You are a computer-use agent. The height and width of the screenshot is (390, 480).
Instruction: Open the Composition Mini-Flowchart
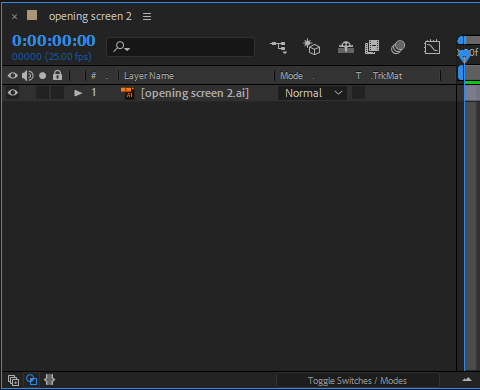pyautogui.click(x=279, y=47)
